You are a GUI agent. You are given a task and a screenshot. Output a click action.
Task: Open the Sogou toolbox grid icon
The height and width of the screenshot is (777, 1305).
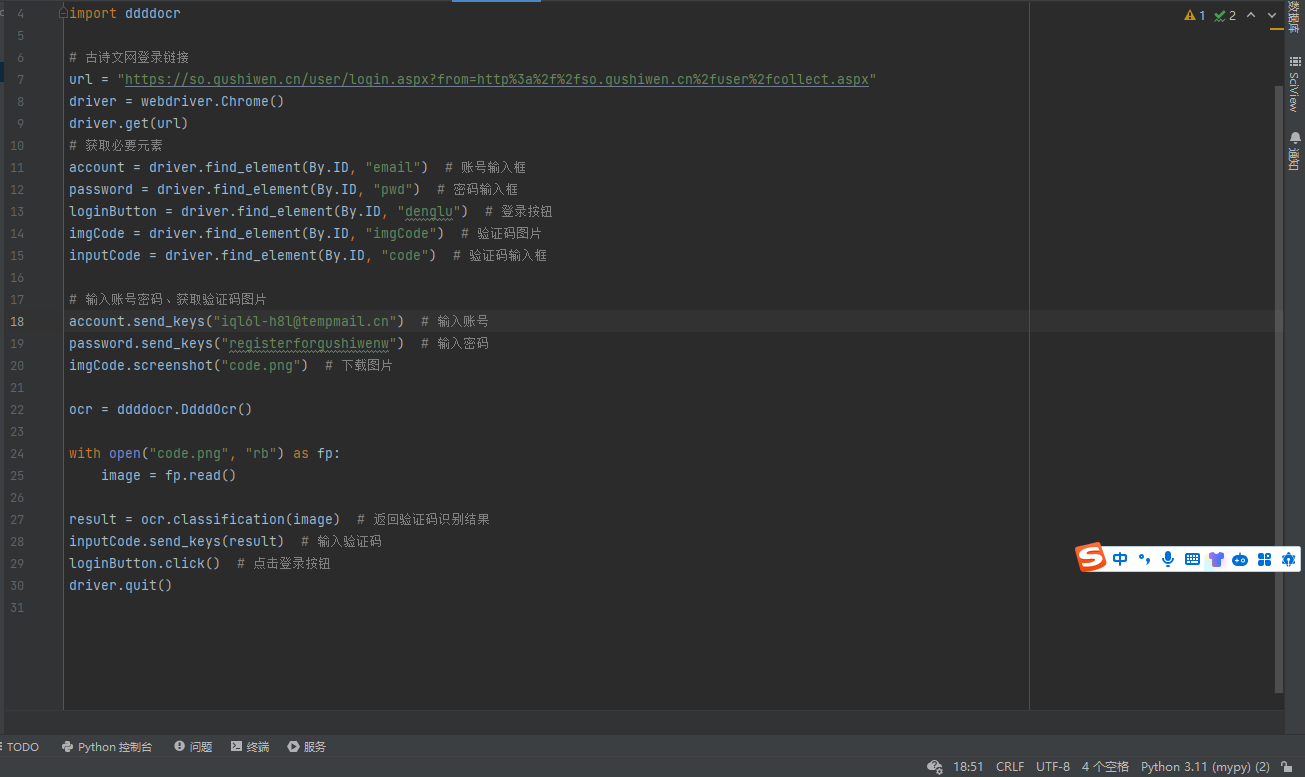click(1264, 559)
